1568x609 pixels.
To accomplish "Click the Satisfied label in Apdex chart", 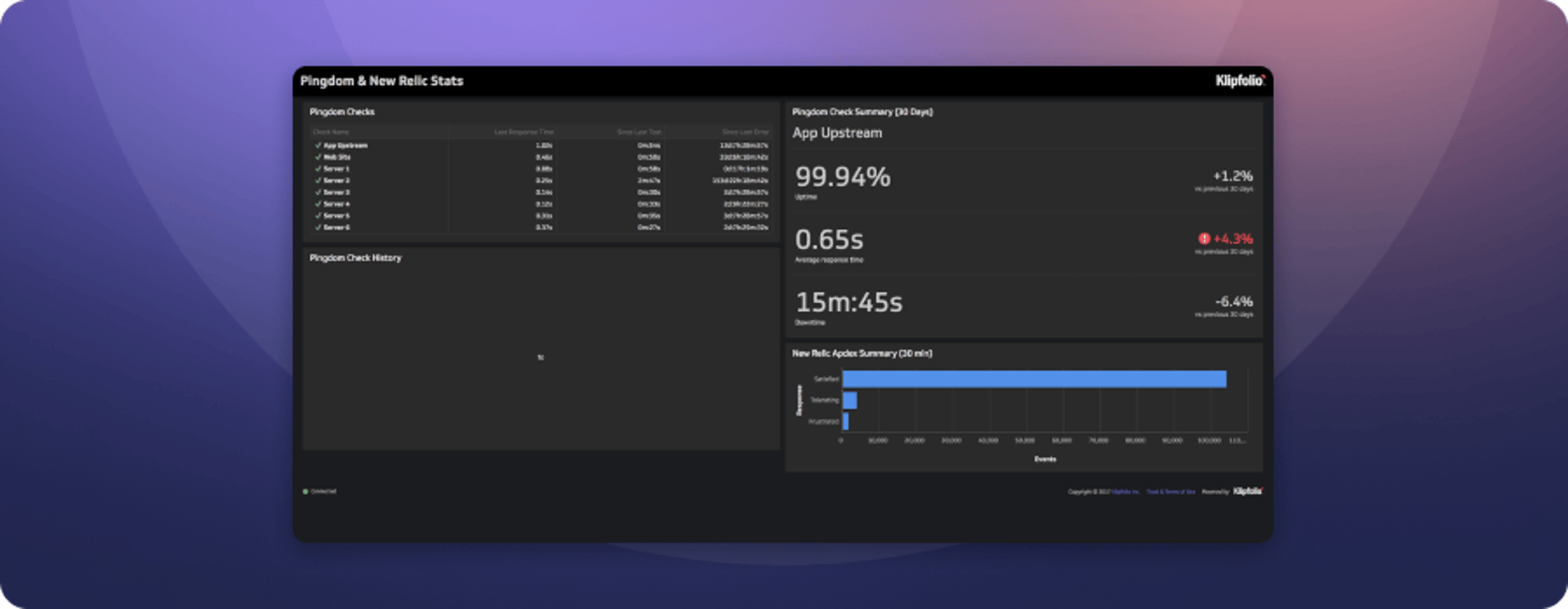I will (x=826, y=379).
